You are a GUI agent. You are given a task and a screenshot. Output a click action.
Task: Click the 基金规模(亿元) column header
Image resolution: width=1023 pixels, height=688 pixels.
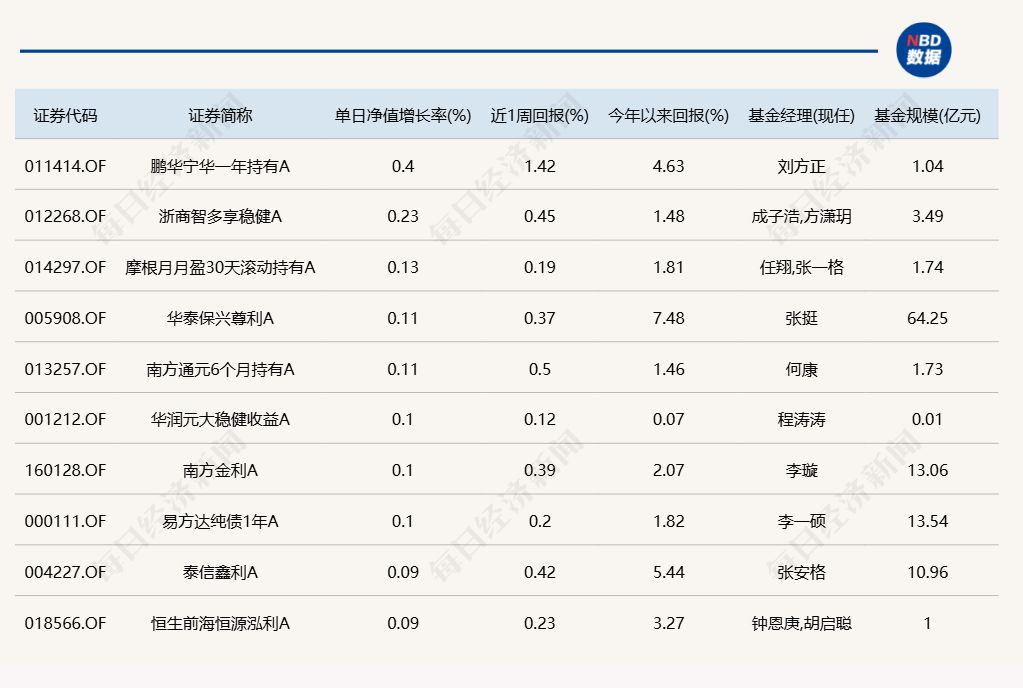[927, 115]
